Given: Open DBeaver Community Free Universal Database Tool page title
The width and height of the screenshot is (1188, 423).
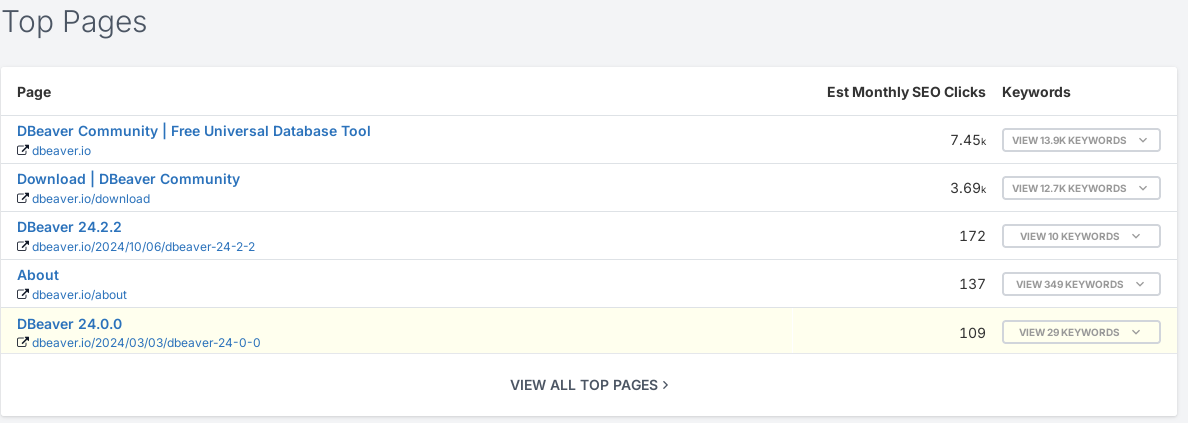Looking at the screenshot, I should coord(194,131).
